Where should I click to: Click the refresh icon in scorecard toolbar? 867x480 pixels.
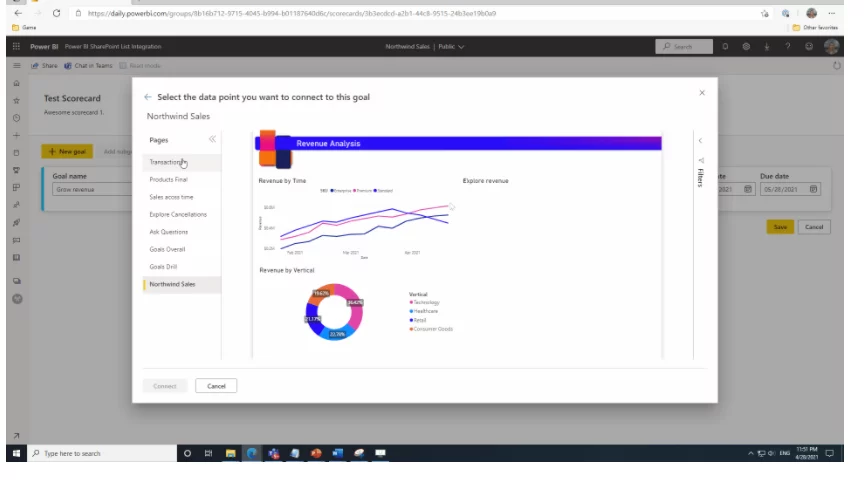click(837, 66)
